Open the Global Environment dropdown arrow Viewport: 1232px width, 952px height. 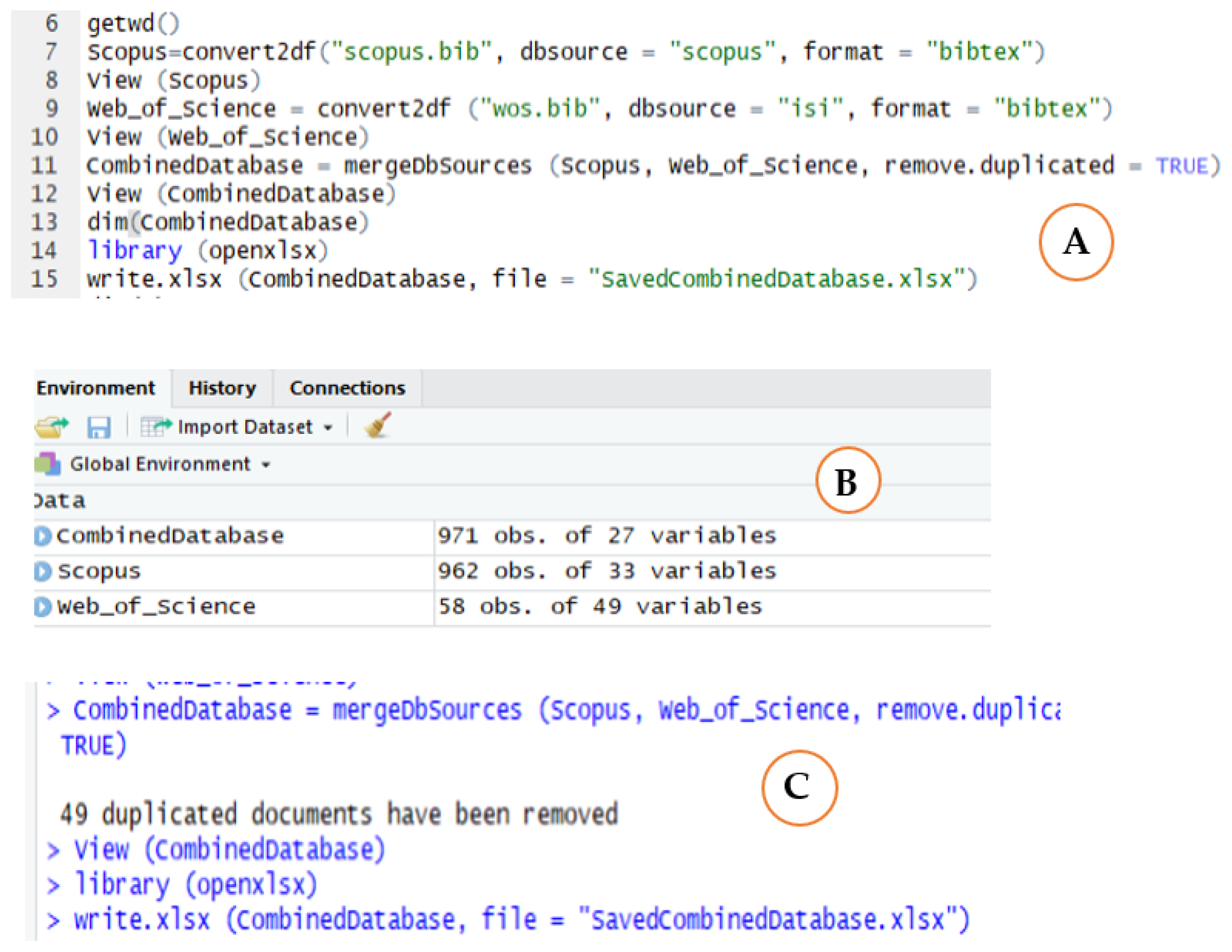coord(266,465)
